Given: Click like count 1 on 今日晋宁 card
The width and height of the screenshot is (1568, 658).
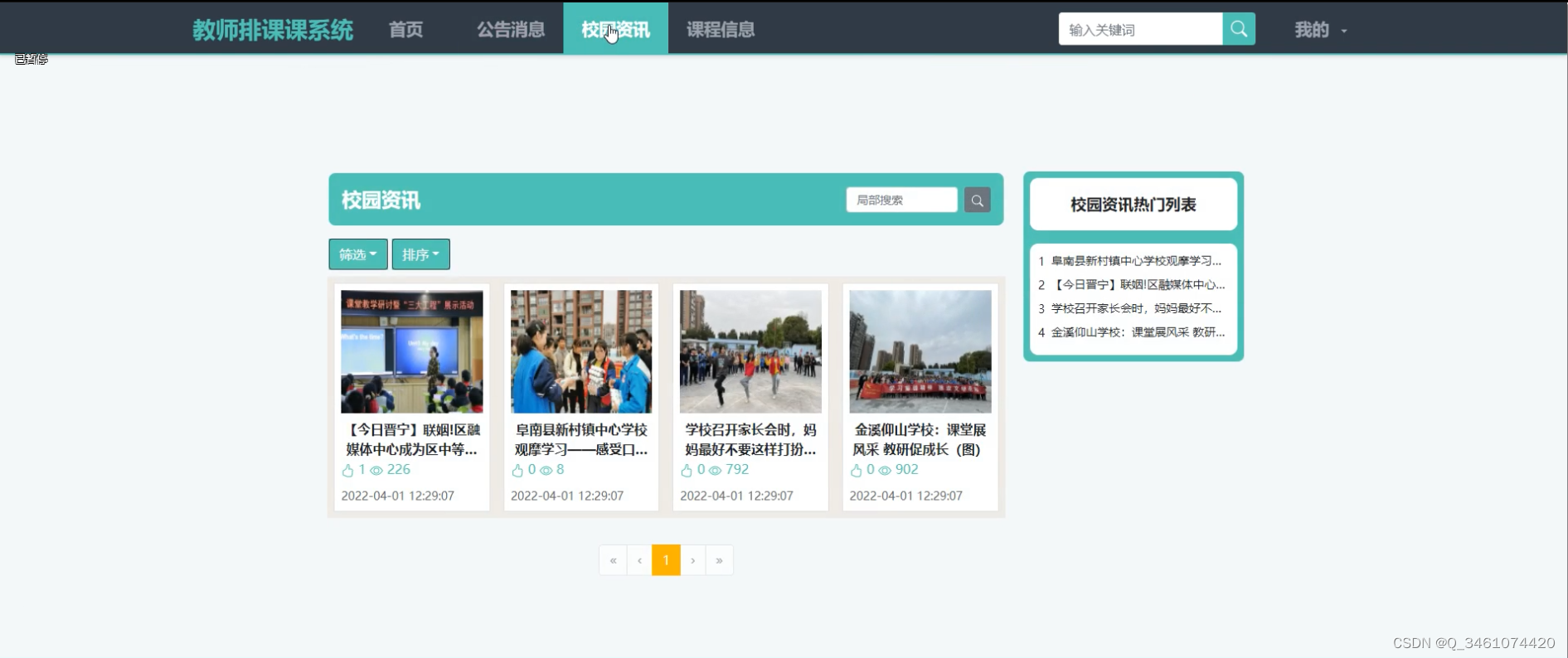Looking at the screenshot, I should click(x=362, y=470).
